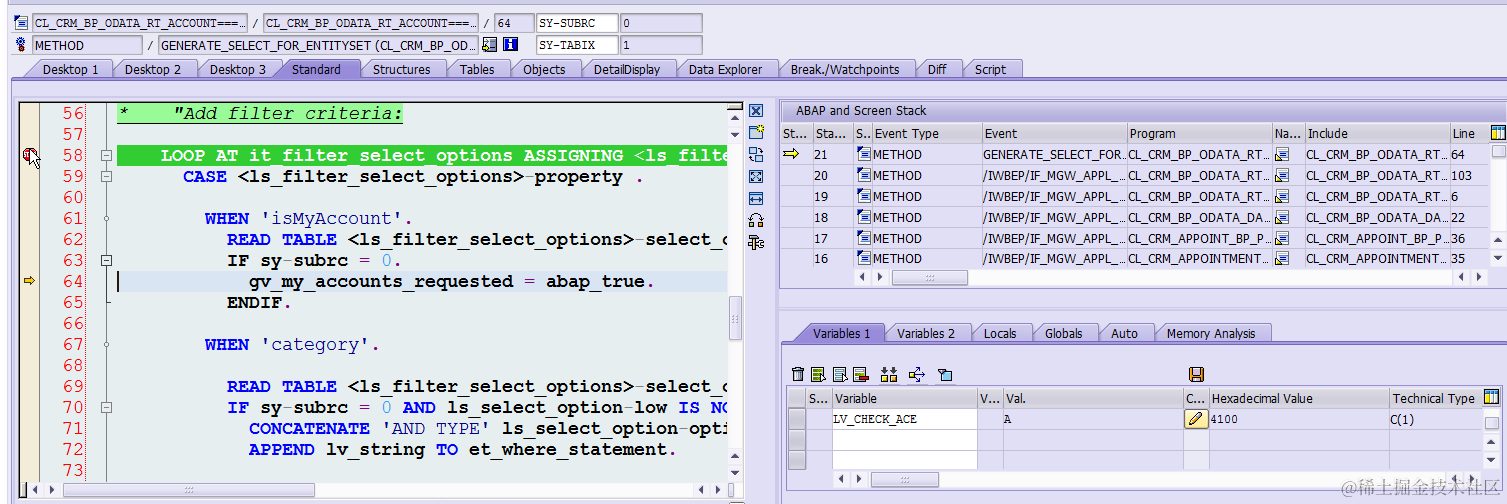Switch to the Auto tab
Viewport: 1507px width, 504px height.
1124,333
